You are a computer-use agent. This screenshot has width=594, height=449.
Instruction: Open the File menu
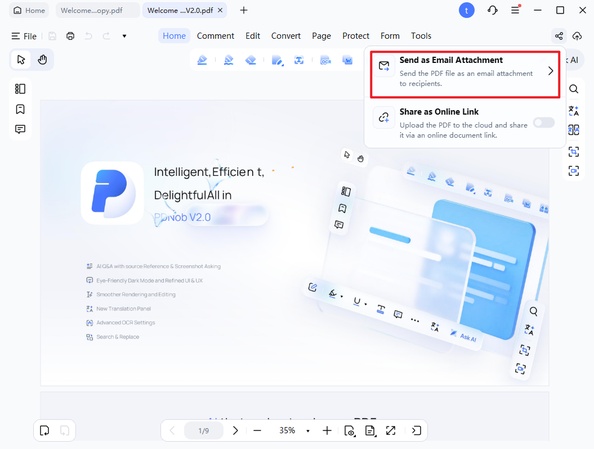click(24, 36)
